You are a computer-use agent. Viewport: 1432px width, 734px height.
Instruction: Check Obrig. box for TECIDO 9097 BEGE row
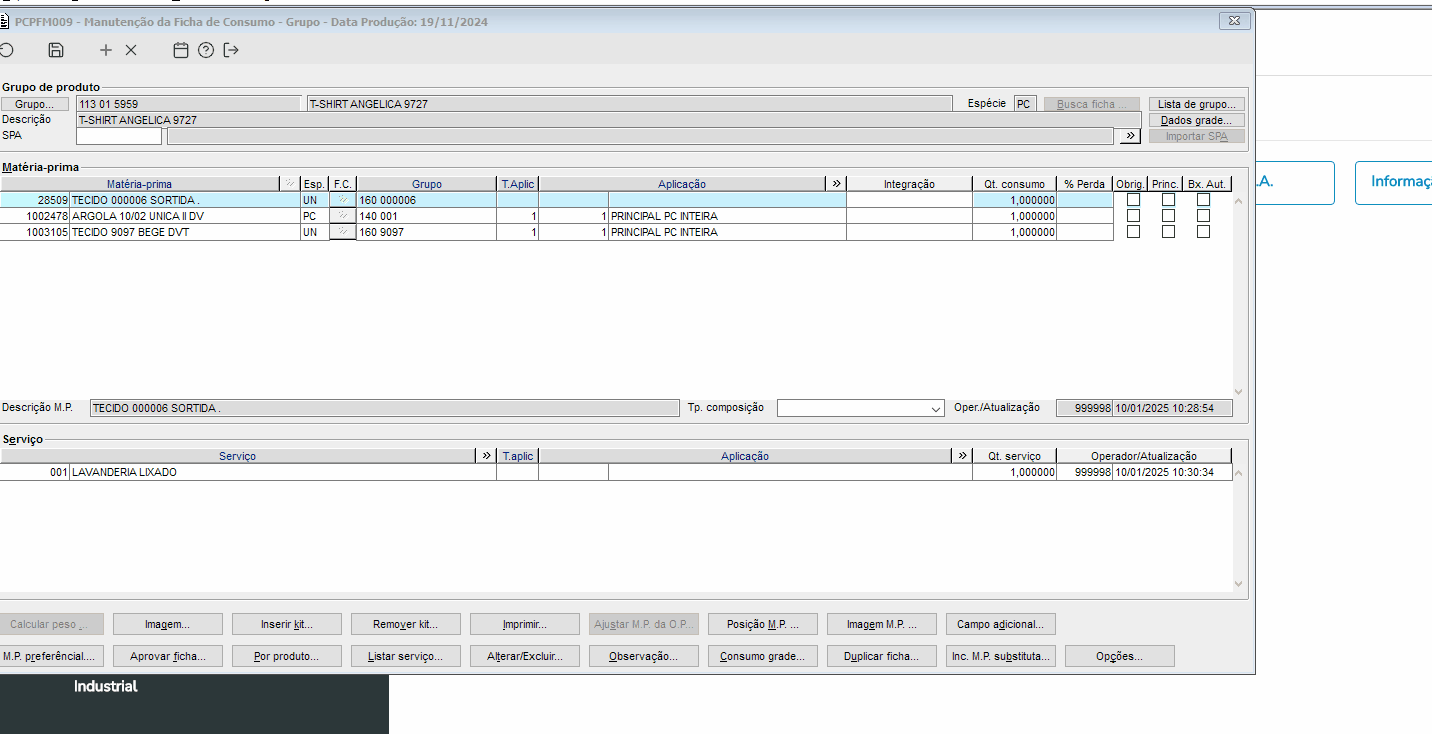(x=1133, y=232)
